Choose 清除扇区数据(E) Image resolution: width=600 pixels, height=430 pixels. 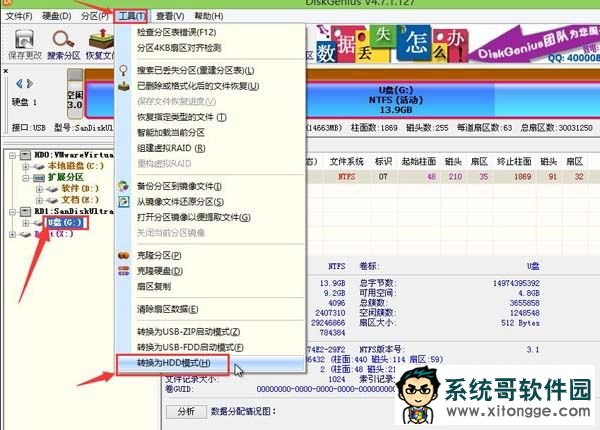pos(168,309)
